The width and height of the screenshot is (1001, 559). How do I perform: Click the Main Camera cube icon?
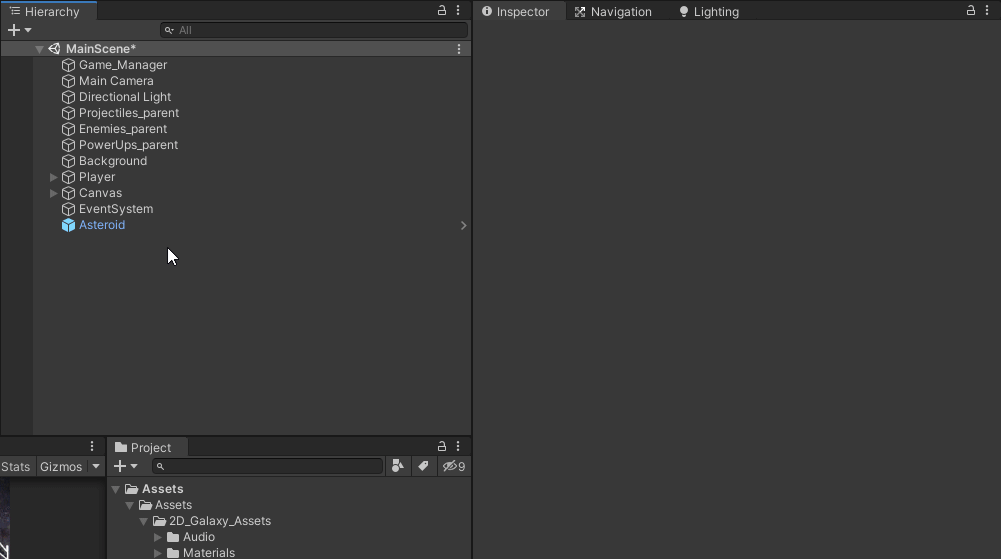pos(68,82)
